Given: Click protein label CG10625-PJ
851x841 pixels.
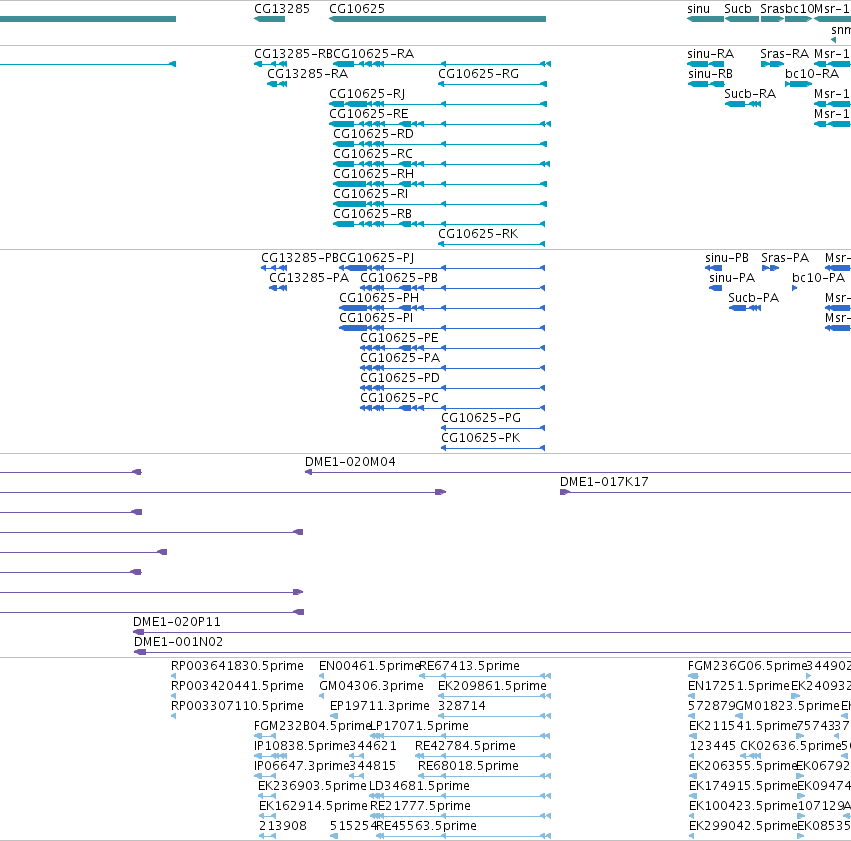Looking at the screenshot, I should [x=377, y=258].
